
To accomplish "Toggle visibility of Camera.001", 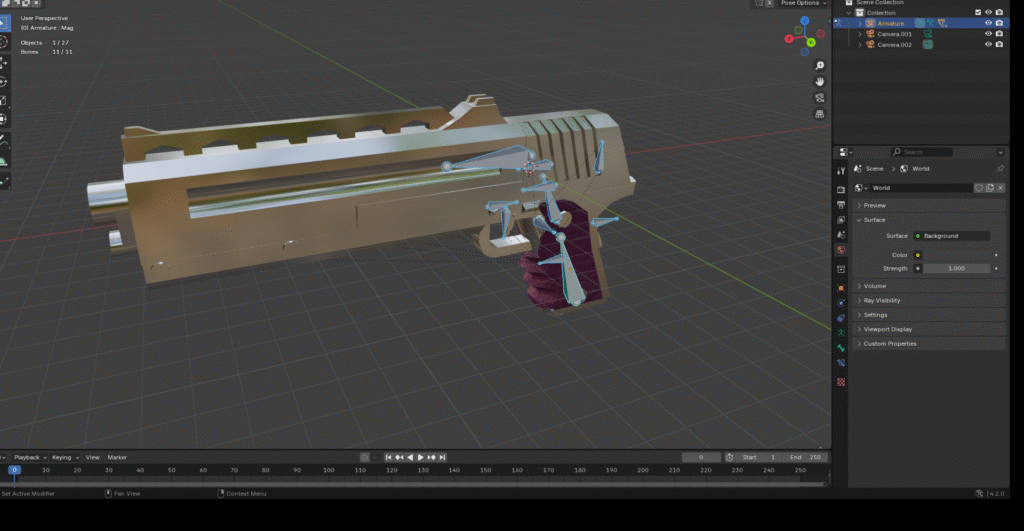I will click(x=987, y=34).
